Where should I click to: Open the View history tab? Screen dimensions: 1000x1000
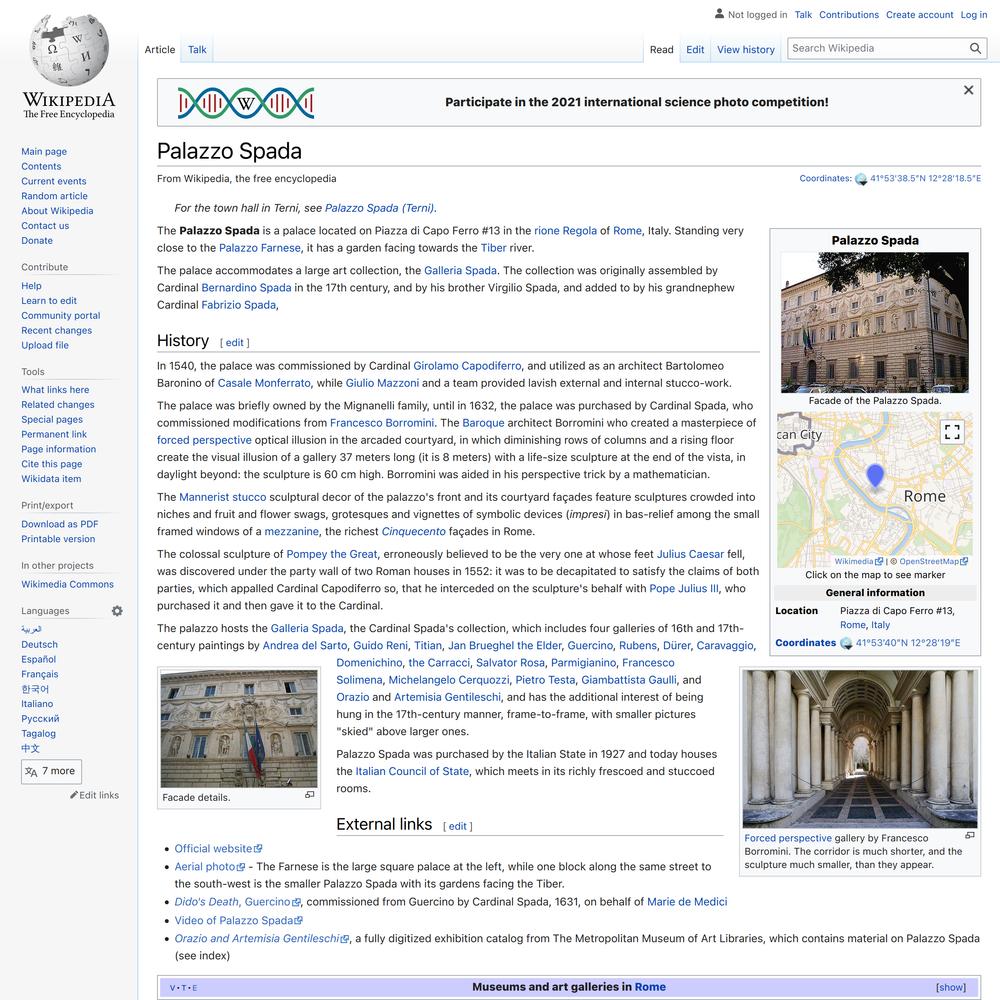pos(746,50)
